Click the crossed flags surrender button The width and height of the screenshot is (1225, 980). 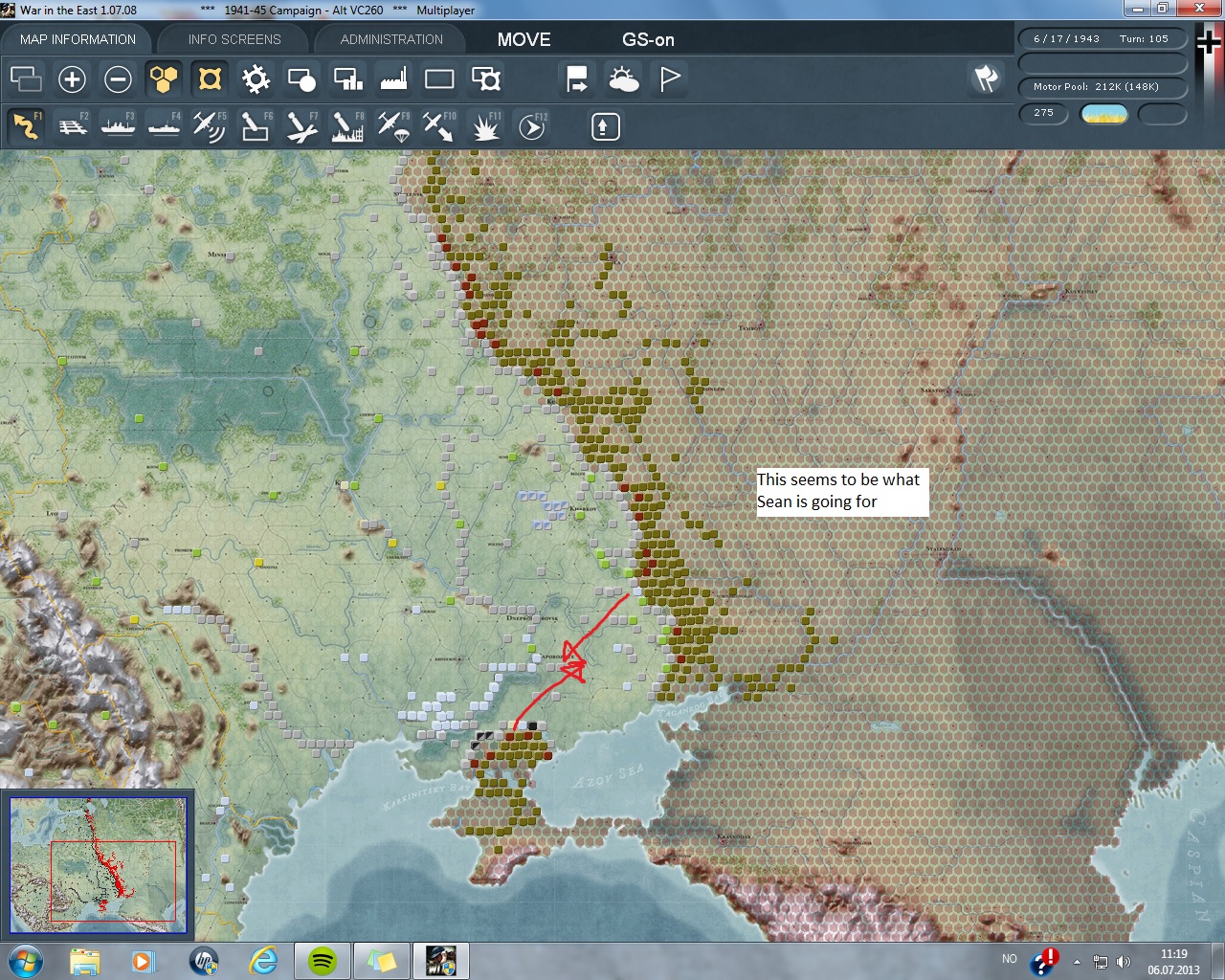(986, 78)
